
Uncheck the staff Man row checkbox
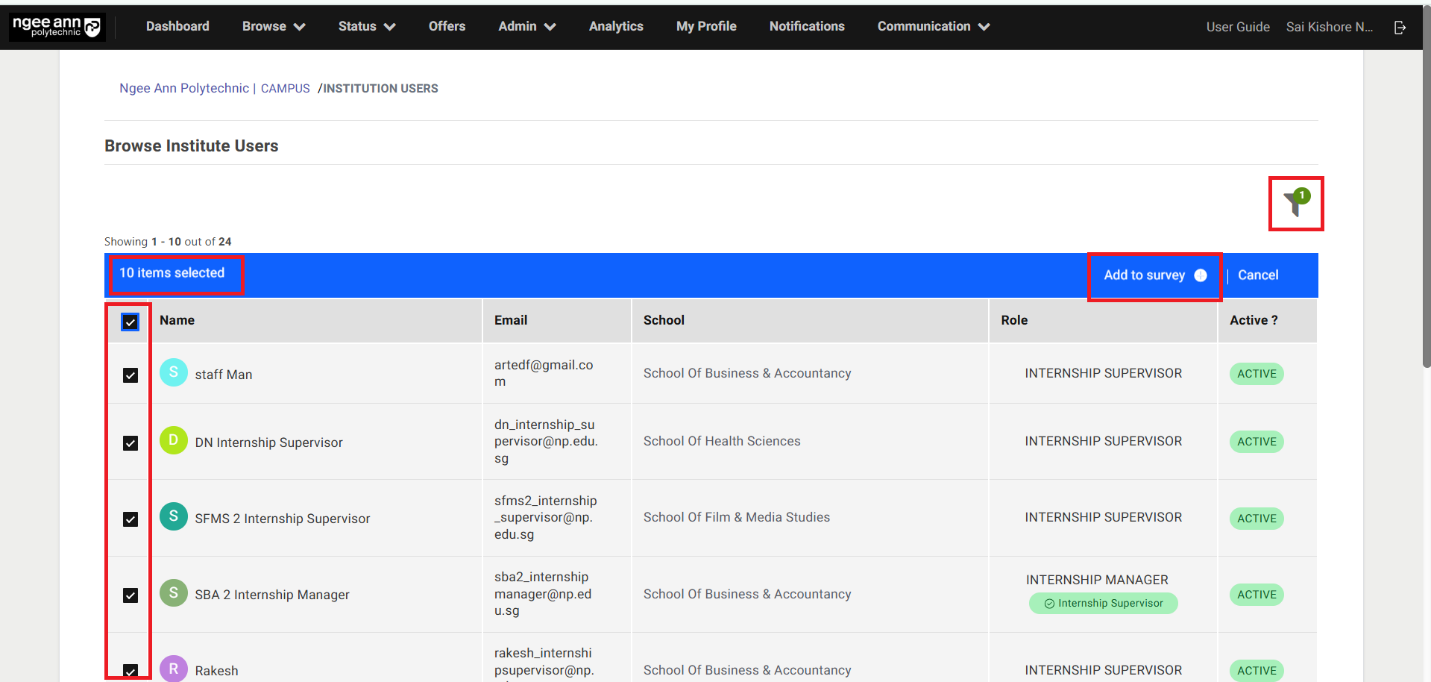tap(130, 375)
